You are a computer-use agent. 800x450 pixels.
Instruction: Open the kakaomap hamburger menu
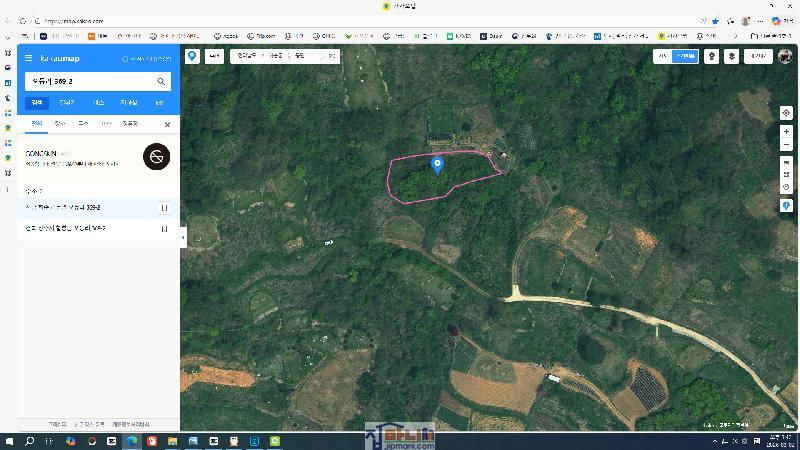coord(29,59)
